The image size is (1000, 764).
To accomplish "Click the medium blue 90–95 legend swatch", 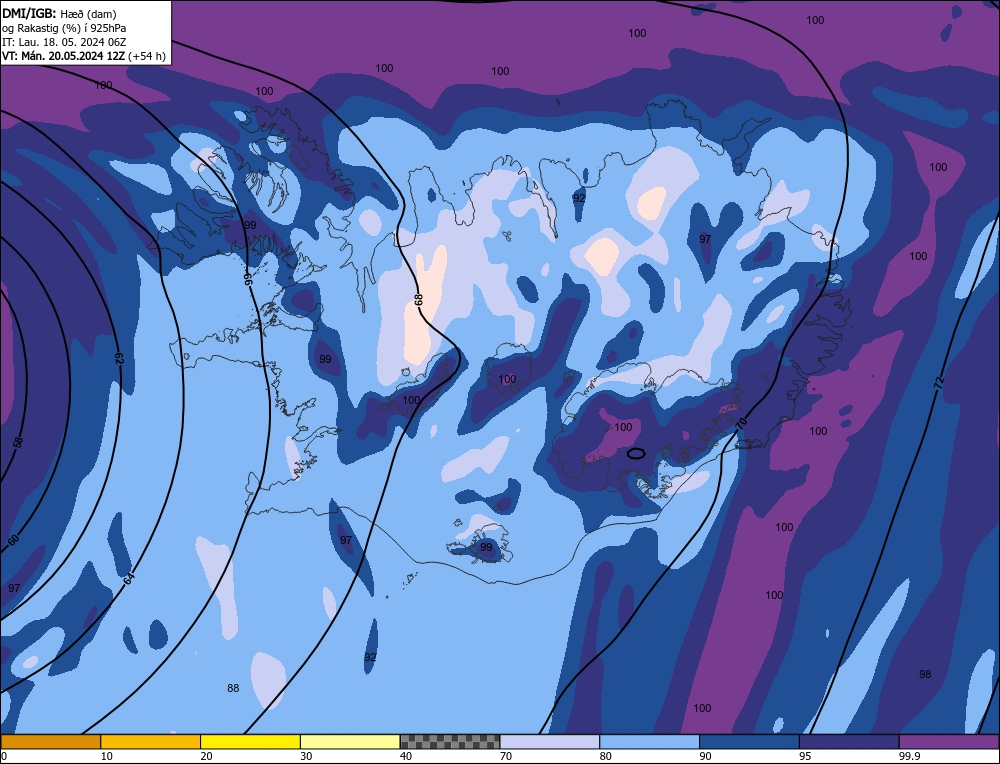I will click(749, 742).
